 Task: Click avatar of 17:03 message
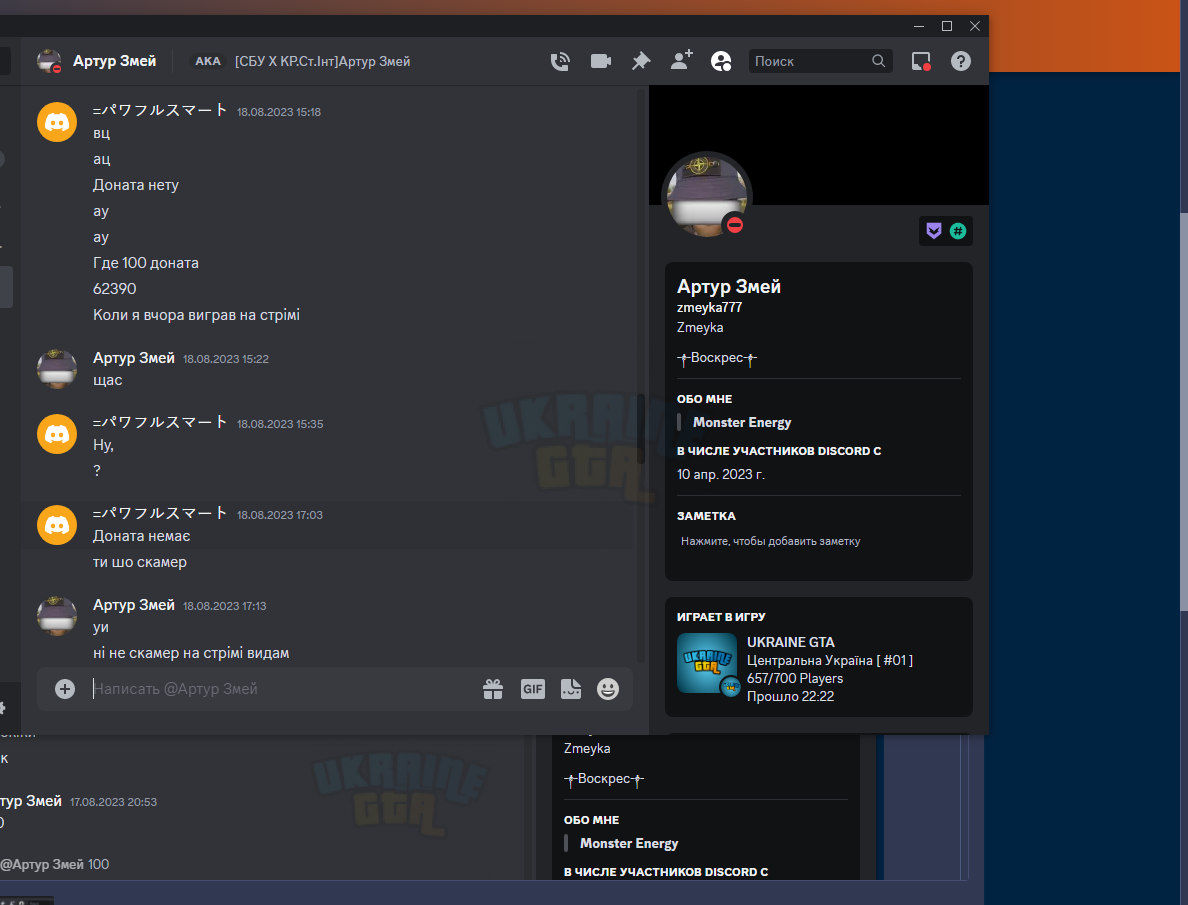[57, 525]
